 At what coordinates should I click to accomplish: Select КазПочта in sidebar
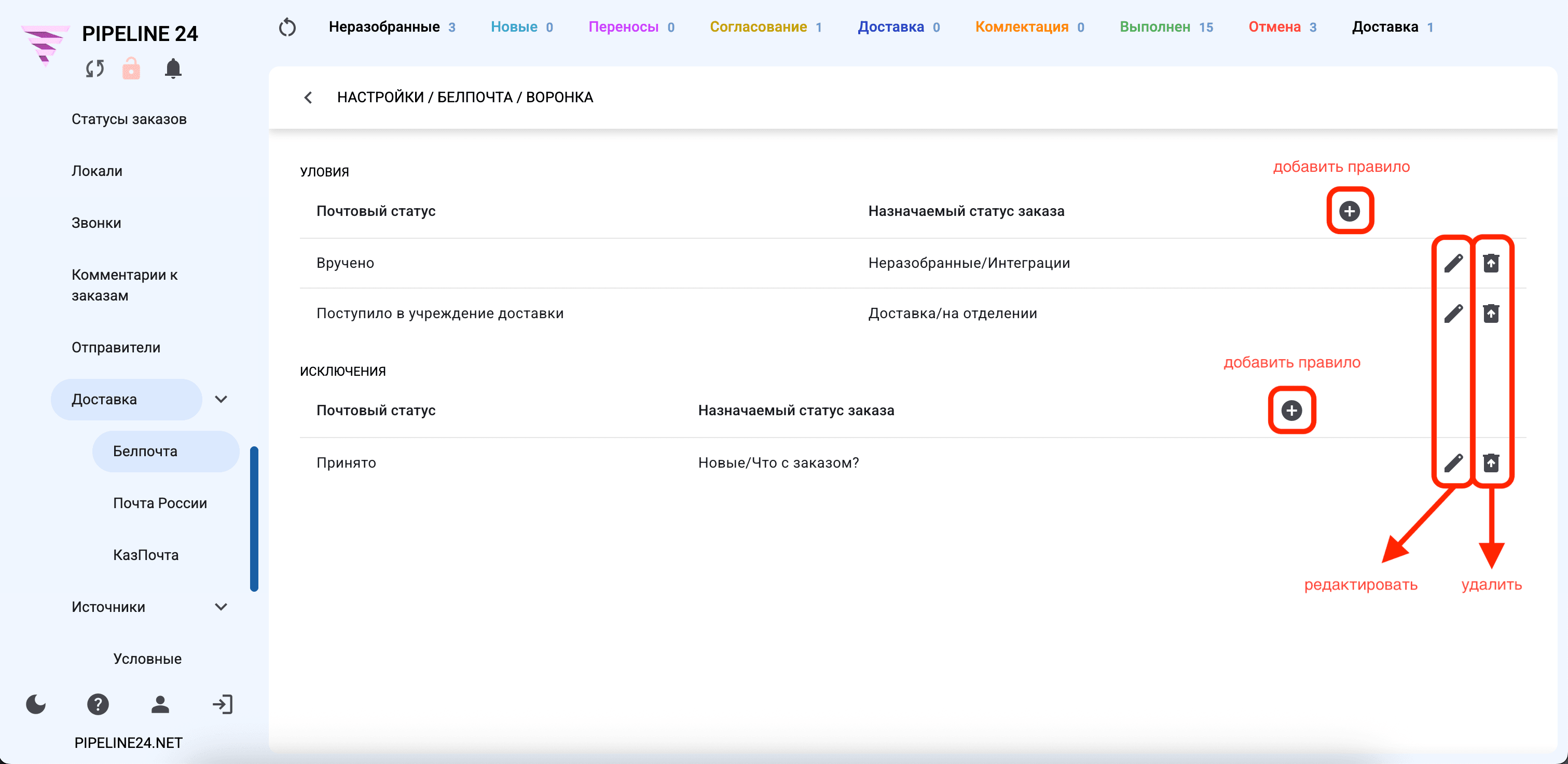[x=146, y=555]
